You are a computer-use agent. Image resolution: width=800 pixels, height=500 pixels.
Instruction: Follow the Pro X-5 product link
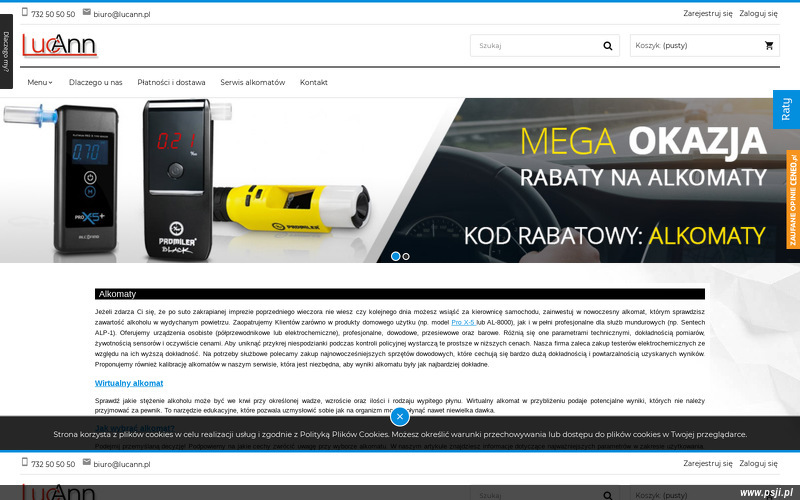coord(463,322)
